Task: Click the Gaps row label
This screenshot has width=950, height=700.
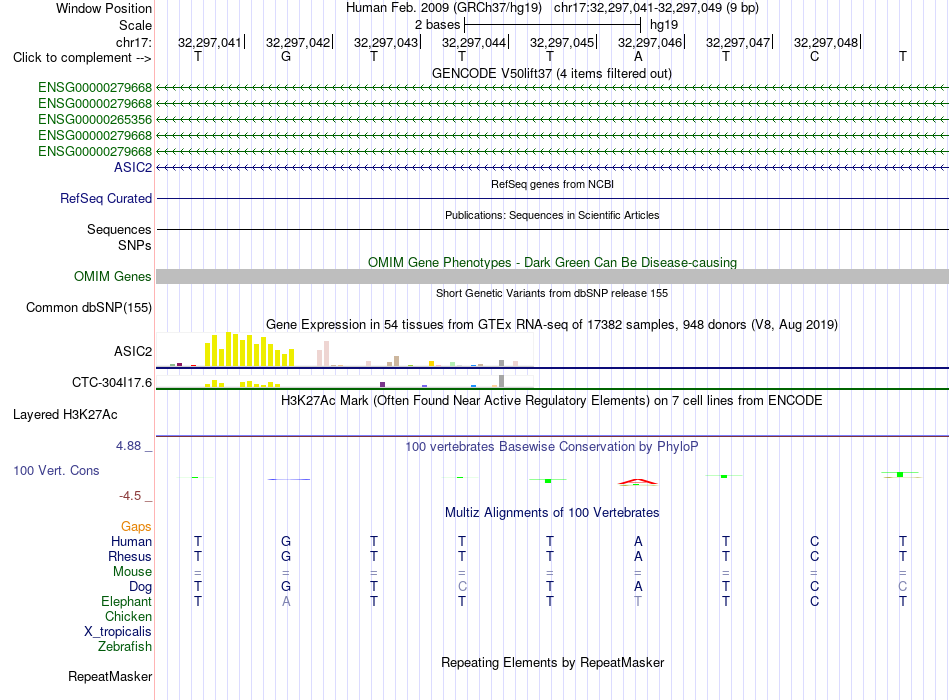Action: (x=136, y=527)
